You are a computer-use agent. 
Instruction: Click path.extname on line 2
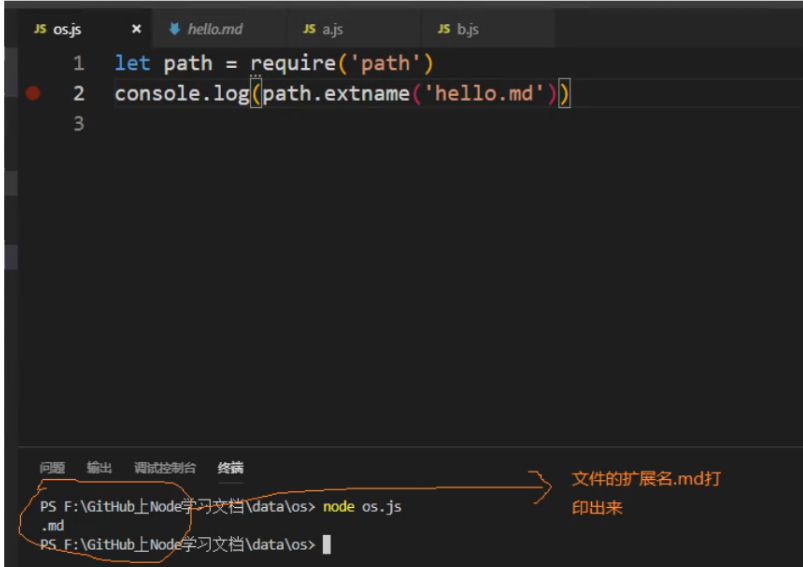point(336,94)
